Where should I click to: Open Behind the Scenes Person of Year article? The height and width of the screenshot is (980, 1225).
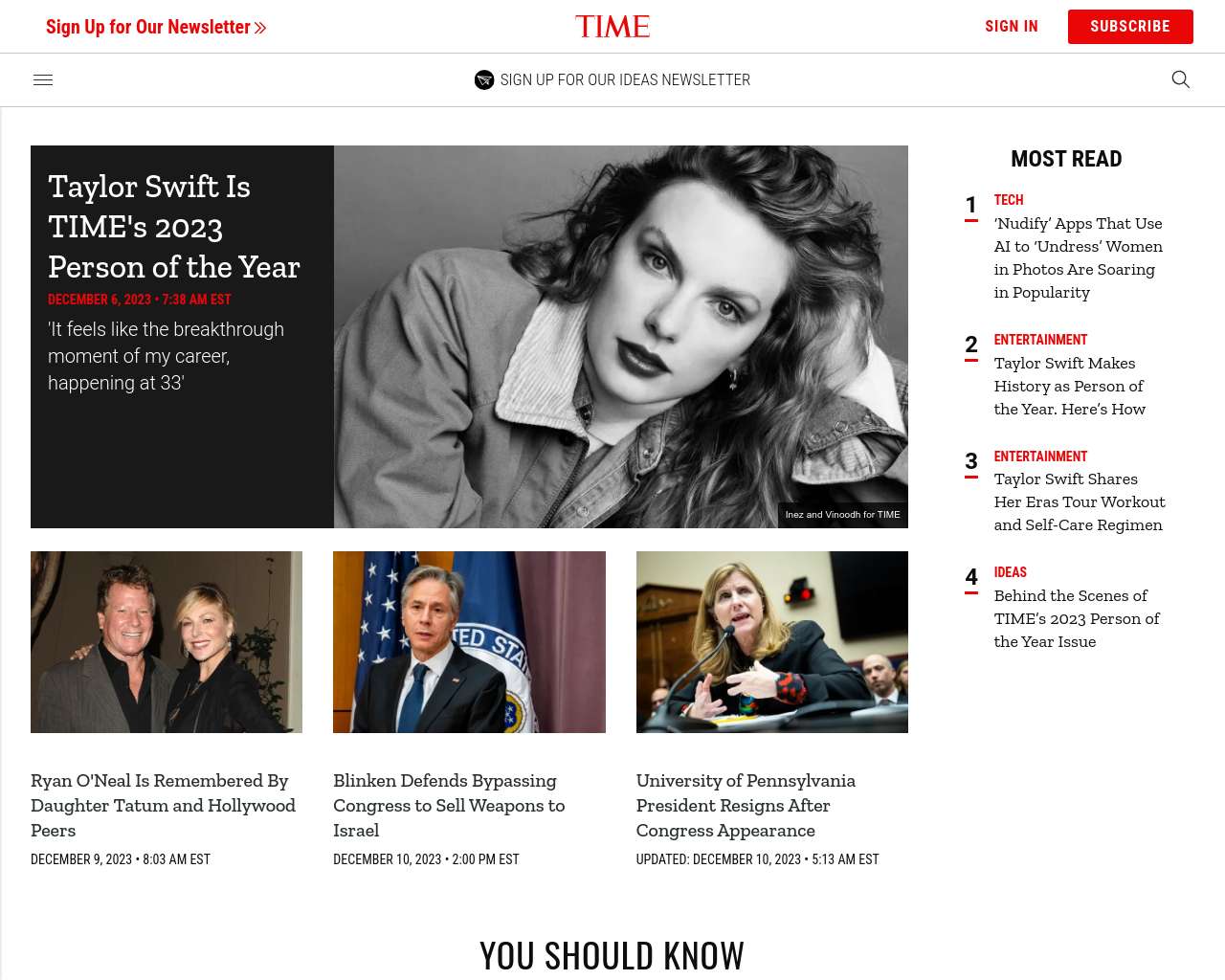point(1077,619)
